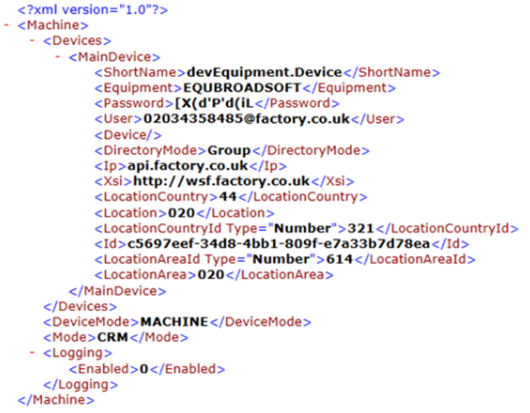Collapse the Machine root node
530x413 pixels.
[6, 25]
